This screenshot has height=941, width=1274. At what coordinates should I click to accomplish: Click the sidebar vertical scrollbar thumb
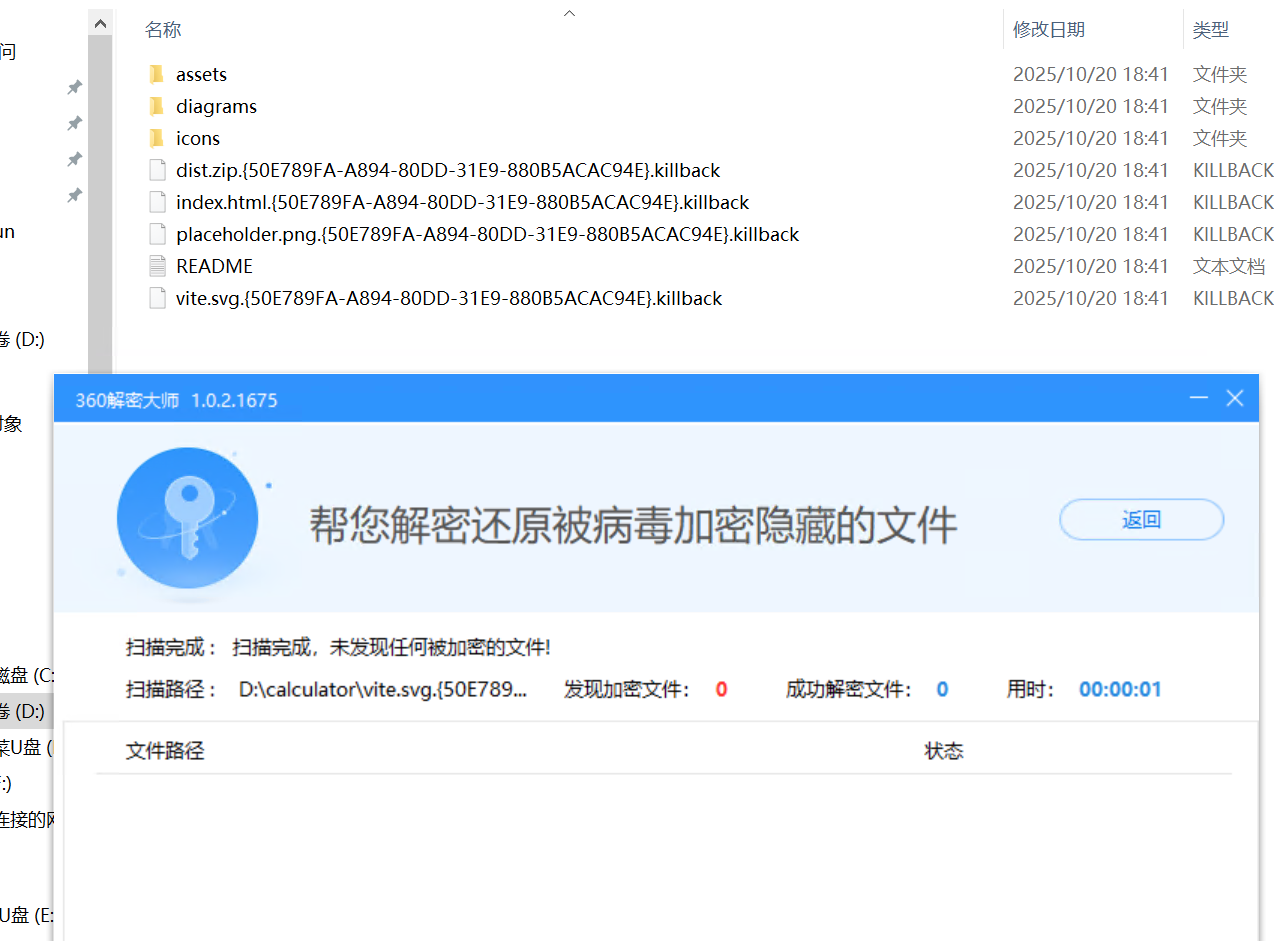[100, 200]
